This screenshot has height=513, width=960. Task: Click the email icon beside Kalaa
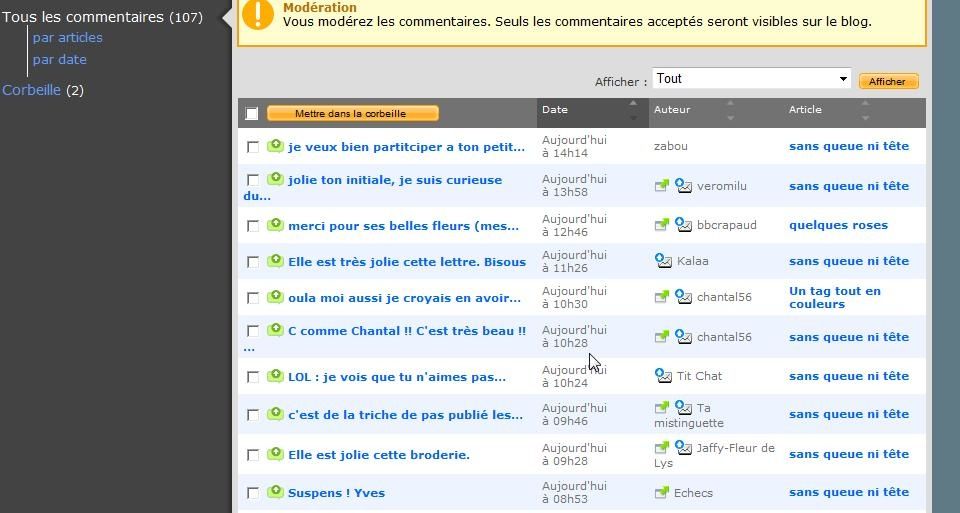pyautogui.click(x=663, y=261)
